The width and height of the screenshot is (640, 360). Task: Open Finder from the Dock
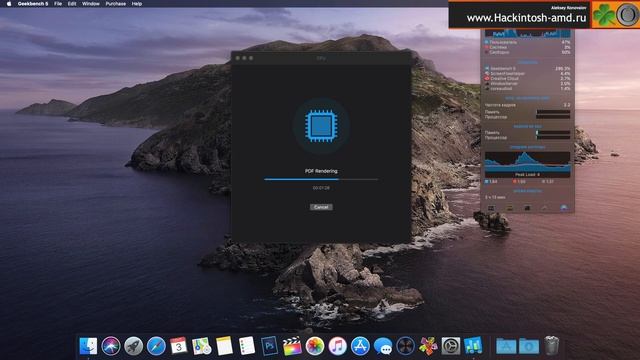[88, 346]
